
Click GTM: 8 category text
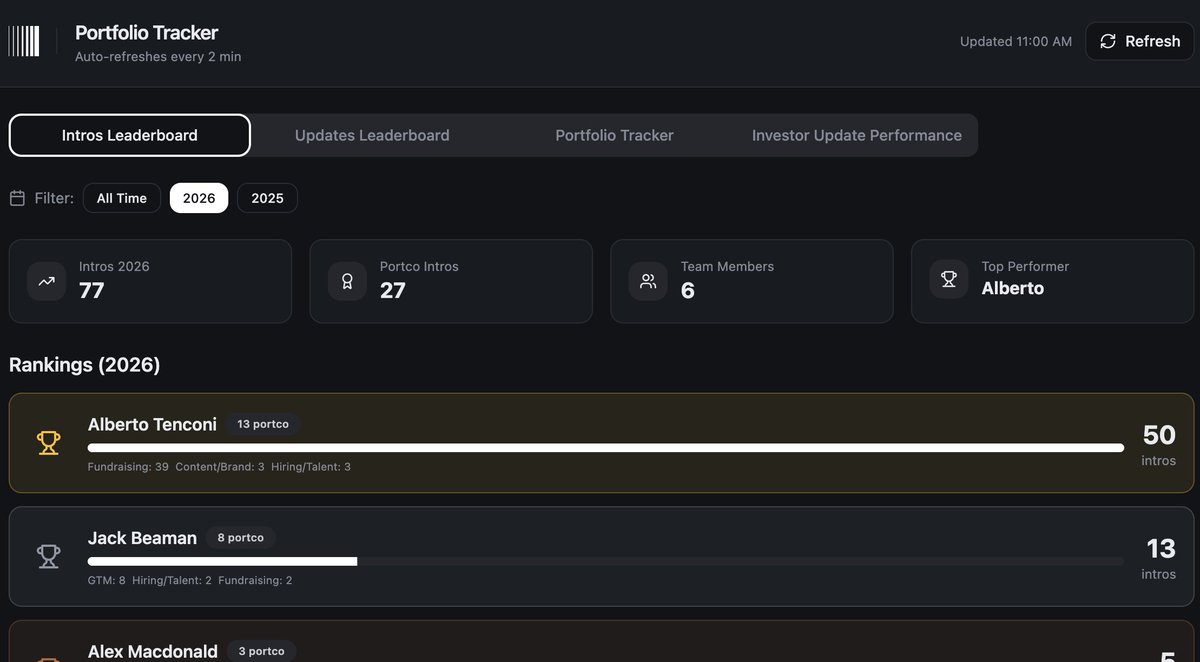[107, 580]
